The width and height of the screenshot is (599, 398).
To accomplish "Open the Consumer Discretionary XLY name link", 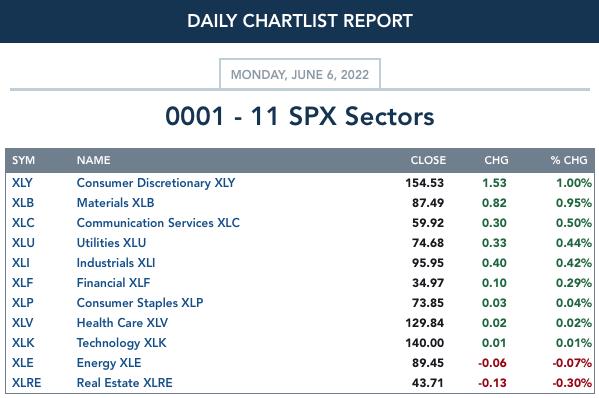I will (x=156, y=183).
